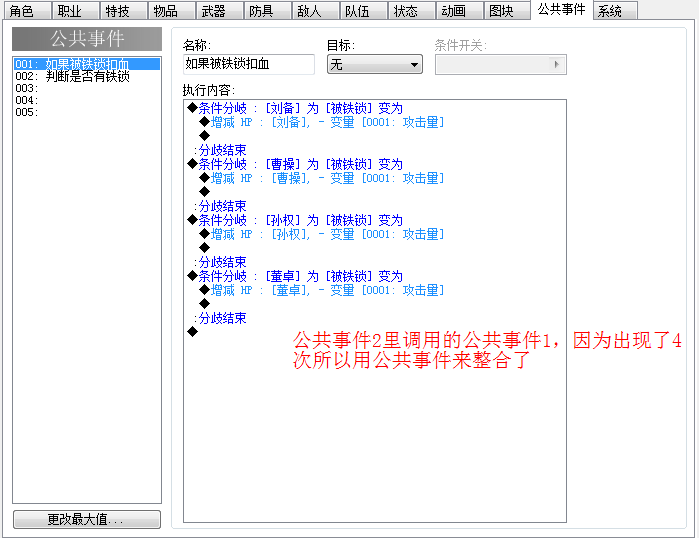Select empty common event 004
This screenshot has height=538, width=699.
[x=87, y=100]
